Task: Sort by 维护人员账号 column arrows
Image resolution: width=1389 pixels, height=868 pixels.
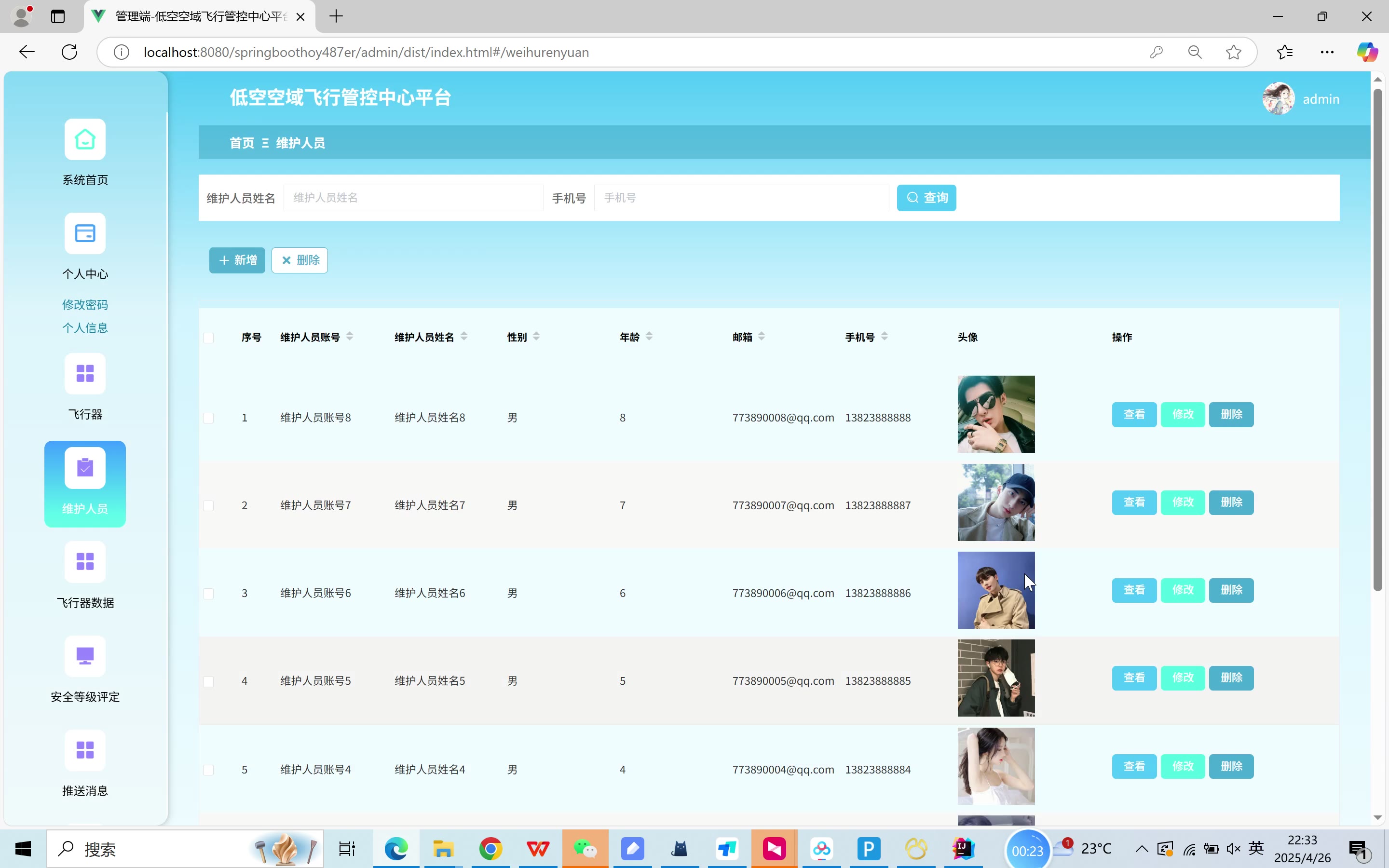Action: pos(350,337)
